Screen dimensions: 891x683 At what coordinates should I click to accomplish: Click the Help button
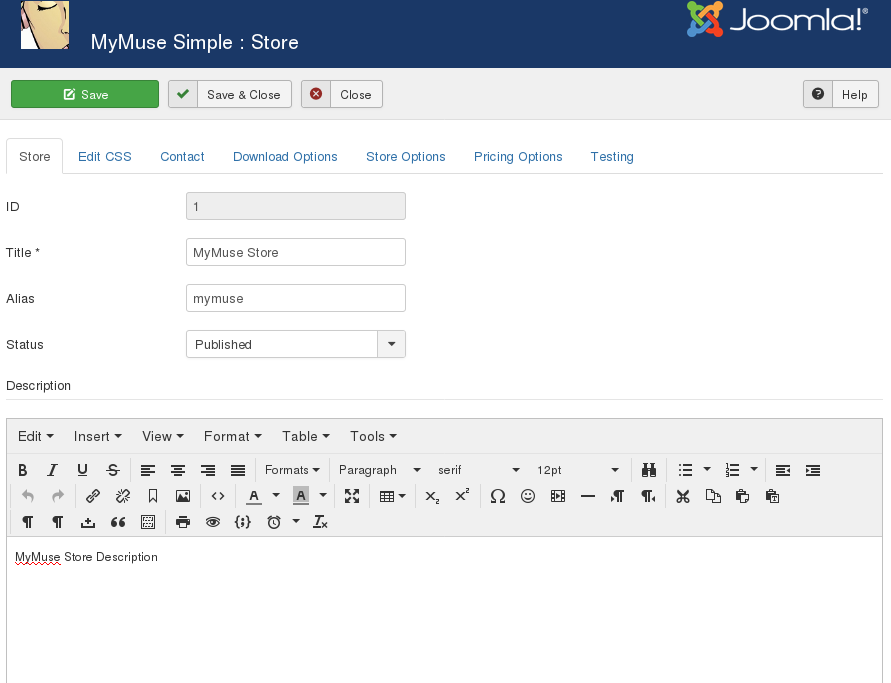point(841,94)
